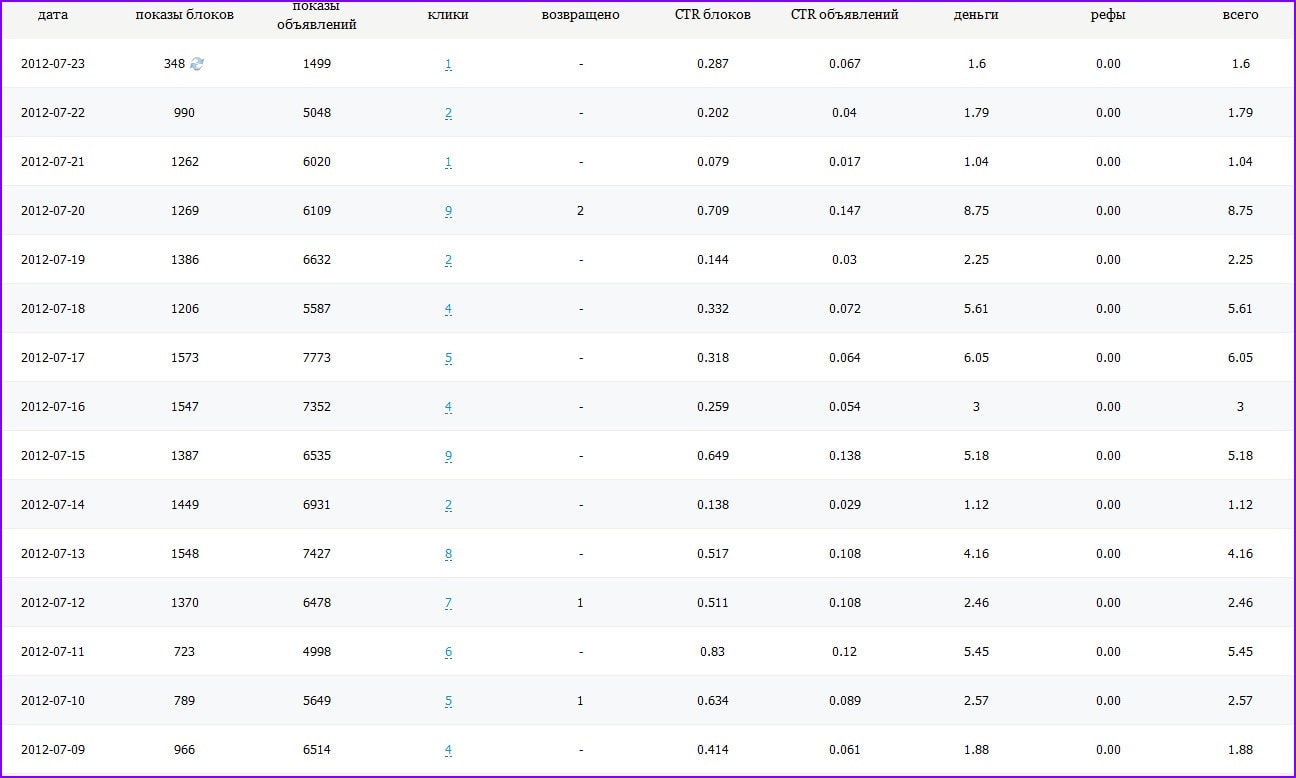Open the clicks link for 2012-07-23
The height and width of the screenshot is (778, 1296).
(x=448, y=64)
